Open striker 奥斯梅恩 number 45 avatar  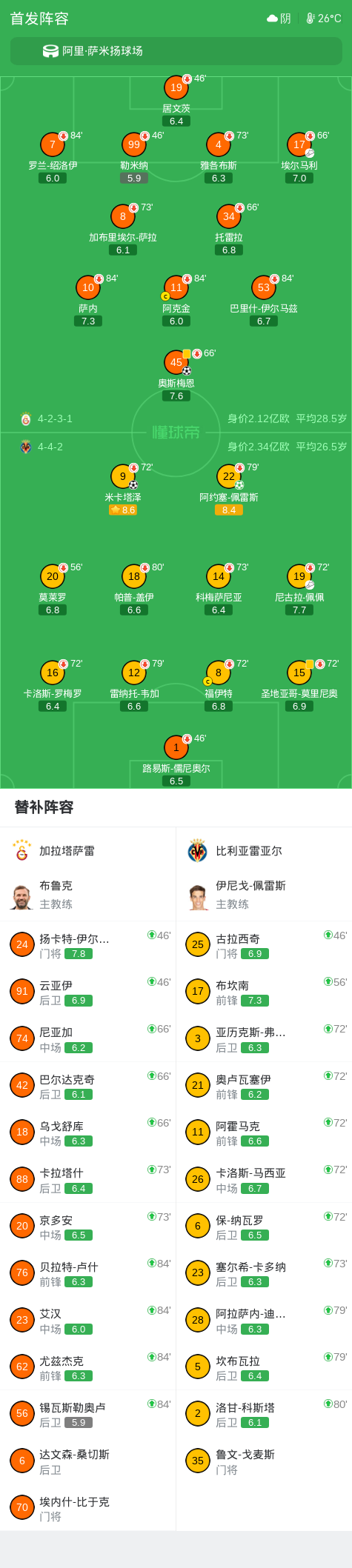tap(176, 362)
